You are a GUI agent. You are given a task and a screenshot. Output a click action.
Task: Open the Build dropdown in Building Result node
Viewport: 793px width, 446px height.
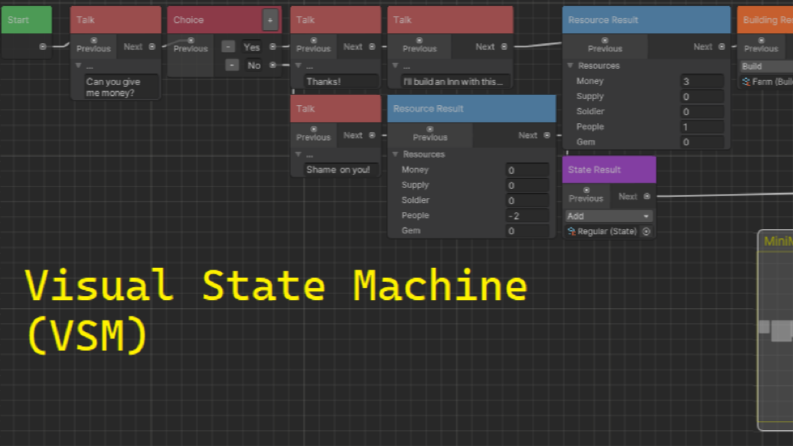[x=766, y=66]
